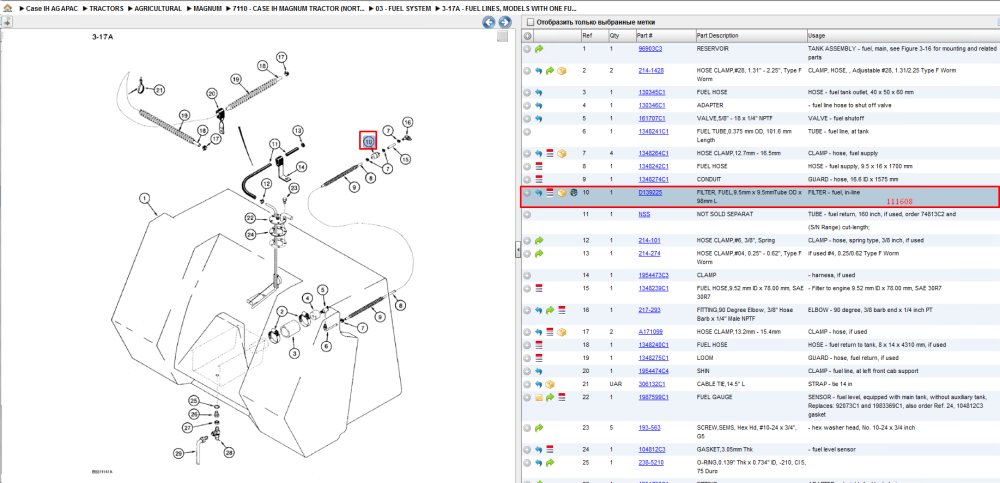The height and width of the screenshot is (483, 1000).
Task: Open part link D139225
Action: tap(650, 193)
